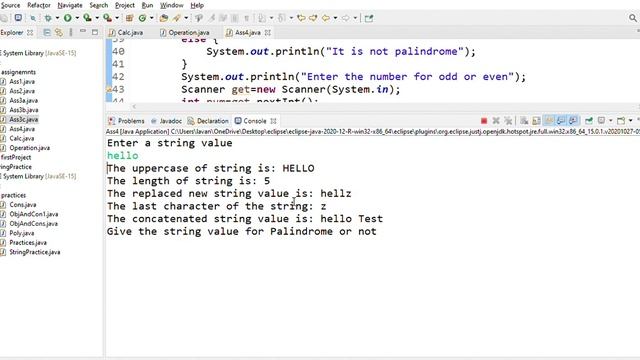Click the External Tools run icon

[107, 18]
